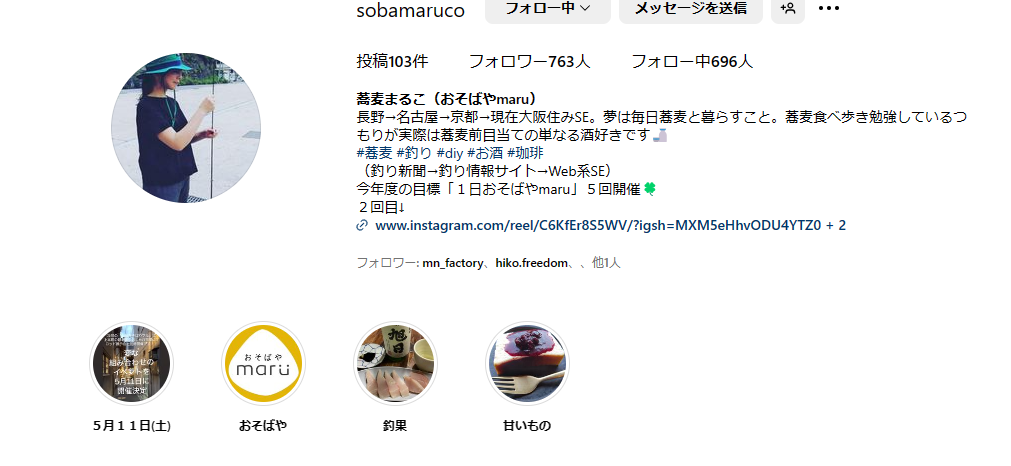Open the #diy hashtag
Viewport: 1011px width, 466px height.
coord(449,153)
